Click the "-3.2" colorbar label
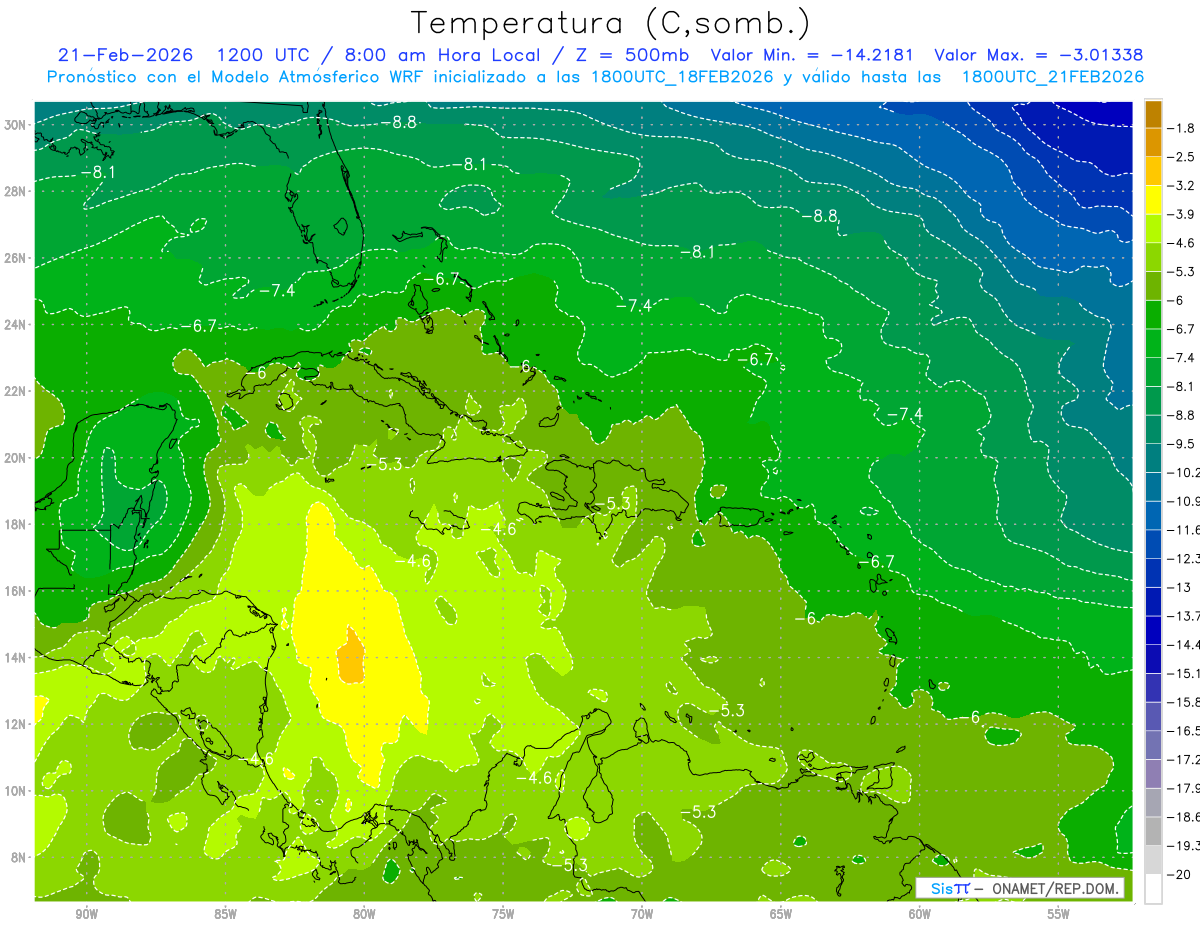The height and width of the screenshot is (927, 1200). (1181, 185)
